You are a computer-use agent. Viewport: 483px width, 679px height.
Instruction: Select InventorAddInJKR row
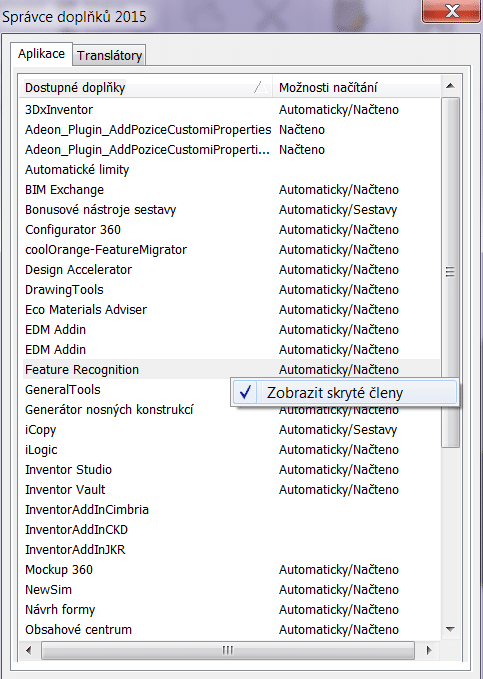(x=230, y=549)
